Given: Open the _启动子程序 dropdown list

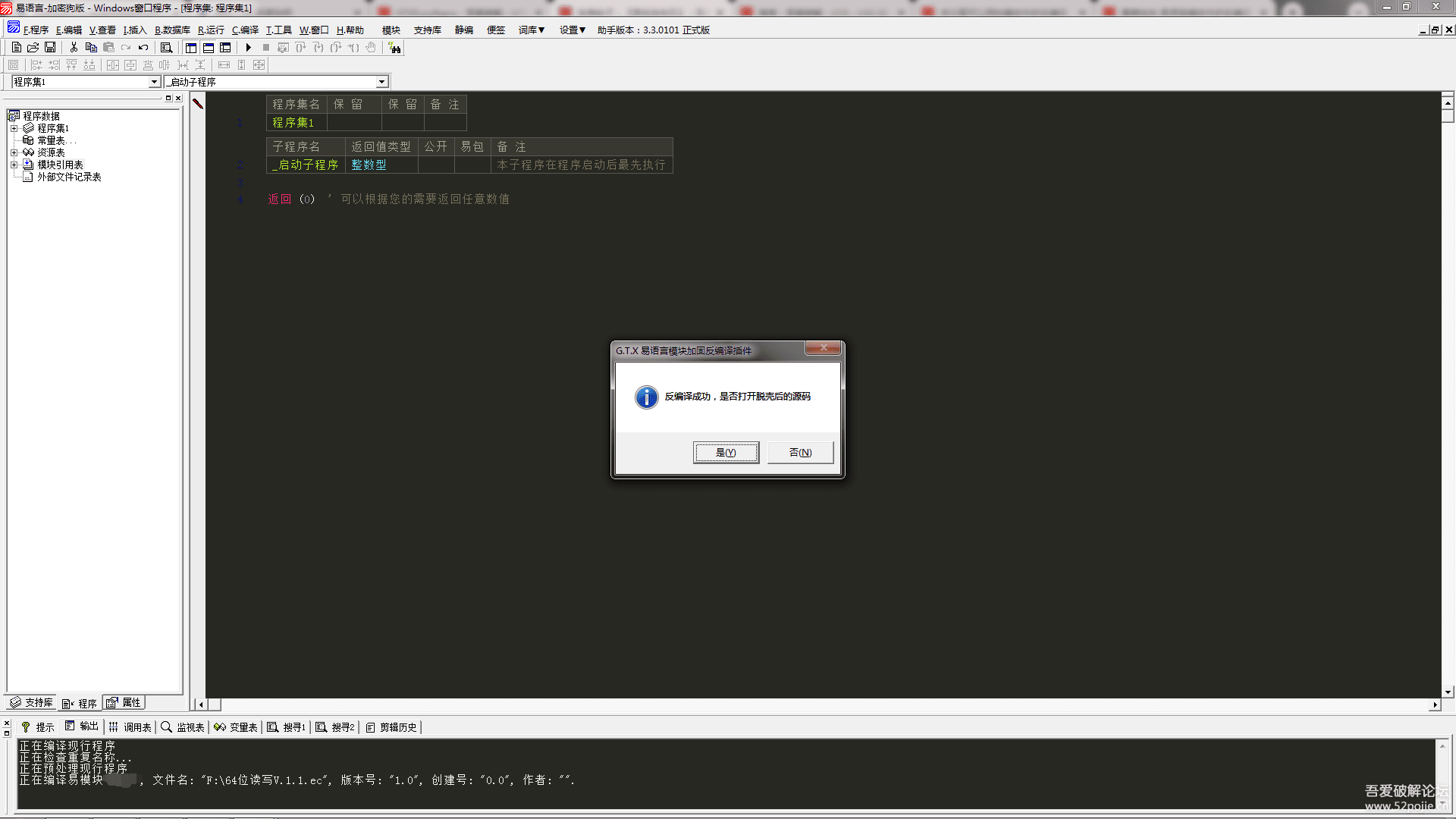Looking at the screenshot, I should coord(381,82).
